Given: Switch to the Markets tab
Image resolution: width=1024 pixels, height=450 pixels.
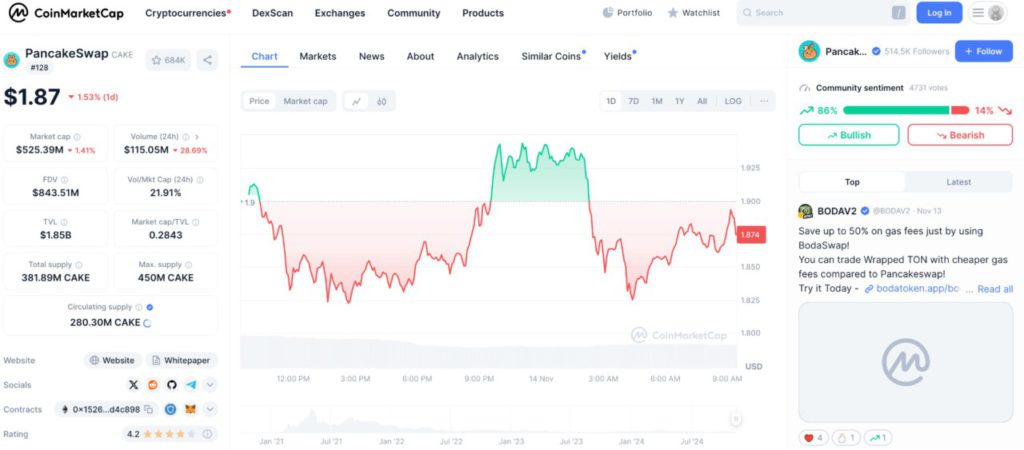Looking at the screenshot, I should pos(318,56).
